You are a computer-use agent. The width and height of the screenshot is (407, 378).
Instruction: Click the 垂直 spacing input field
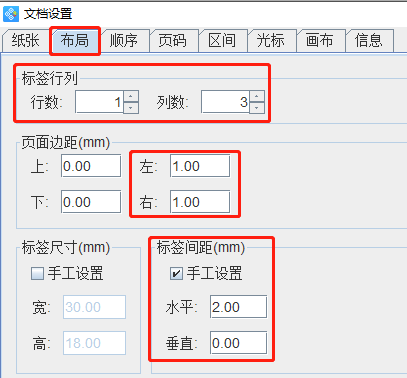[x=238, y=343]
